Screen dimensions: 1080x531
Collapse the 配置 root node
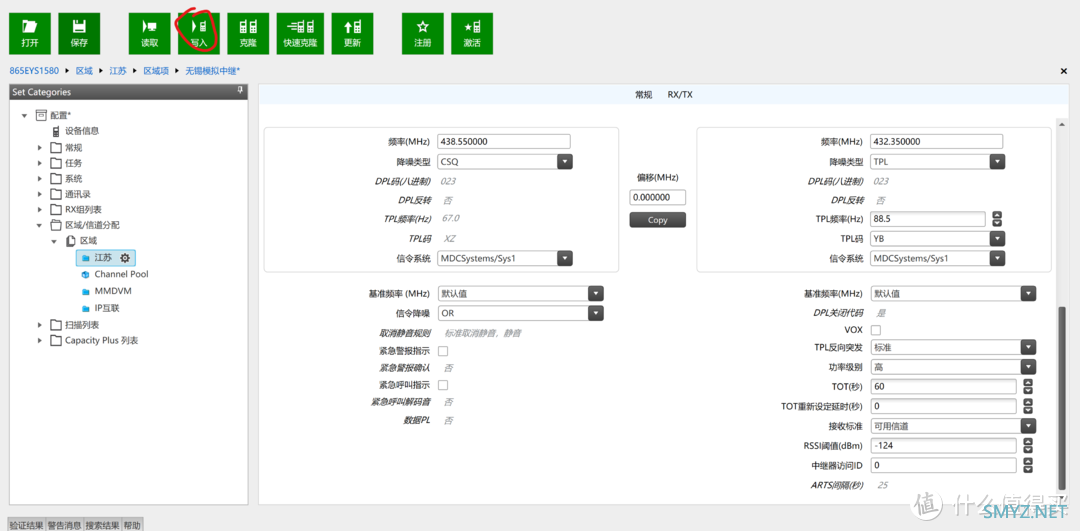point(25,115)
